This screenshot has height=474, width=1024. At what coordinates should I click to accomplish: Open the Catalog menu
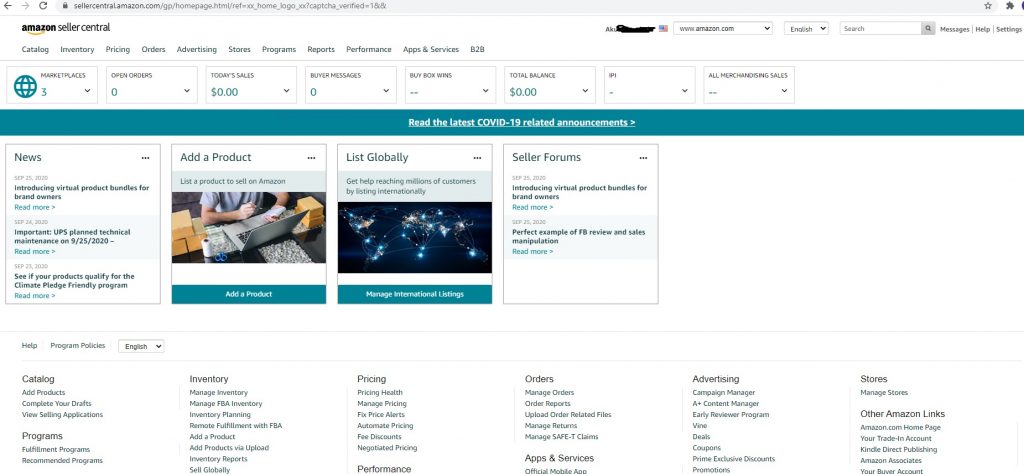35,50
